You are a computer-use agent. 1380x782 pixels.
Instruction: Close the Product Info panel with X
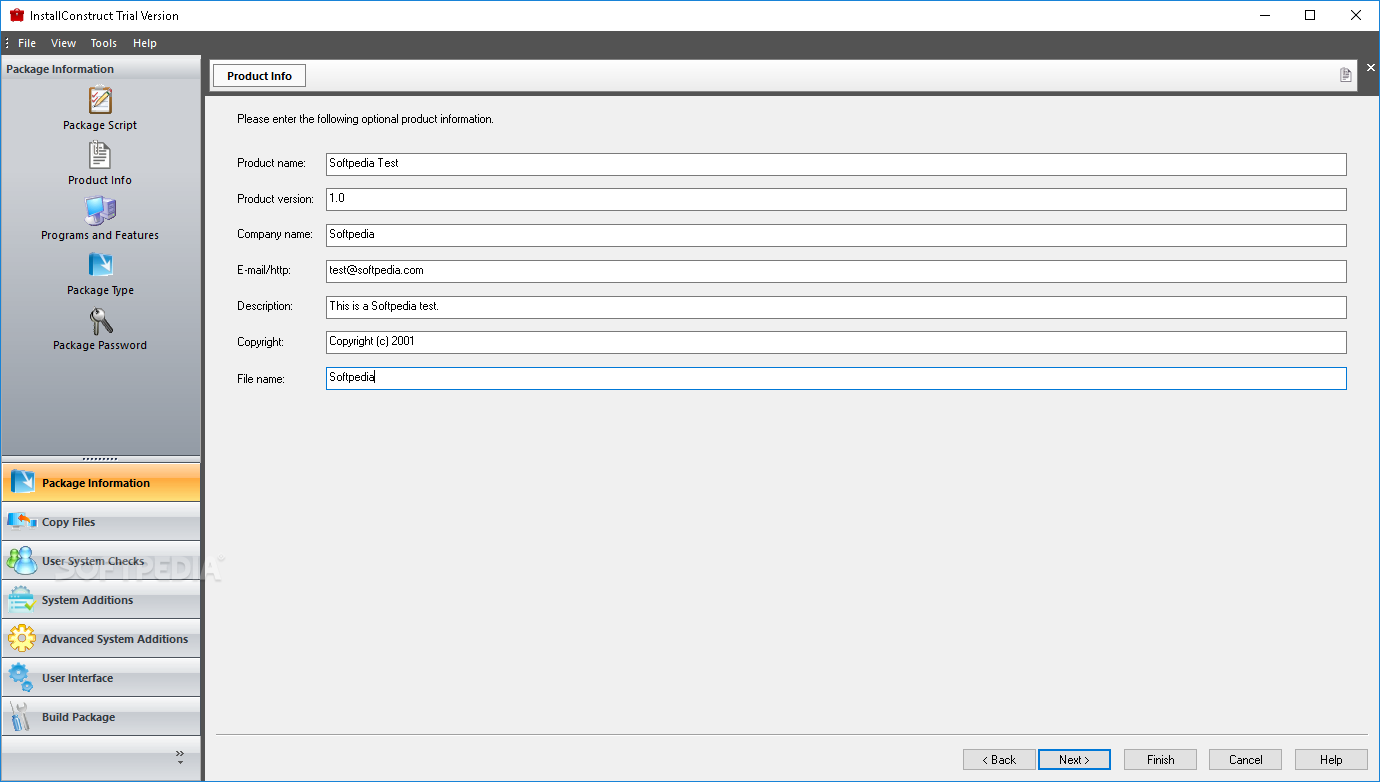pyautogui.click(x=1371, y=68)
